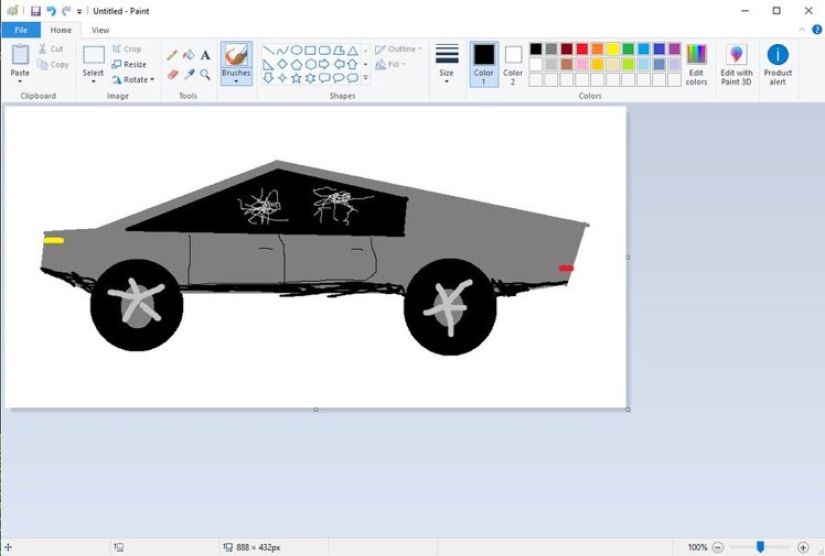
Task: Select the Magnifier tool
Action: point(205,74)
